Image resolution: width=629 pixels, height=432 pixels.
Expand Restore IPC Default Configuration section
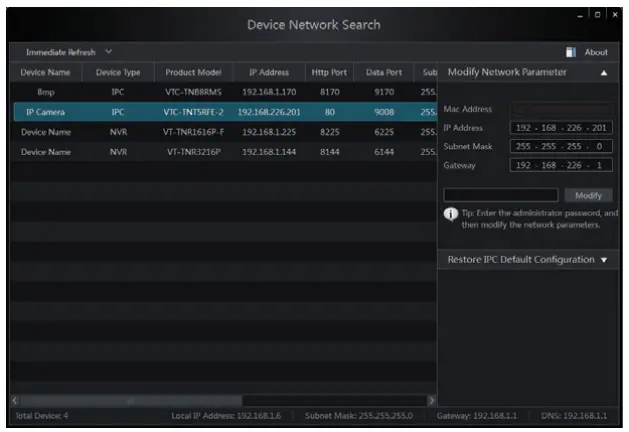point(604,260)
